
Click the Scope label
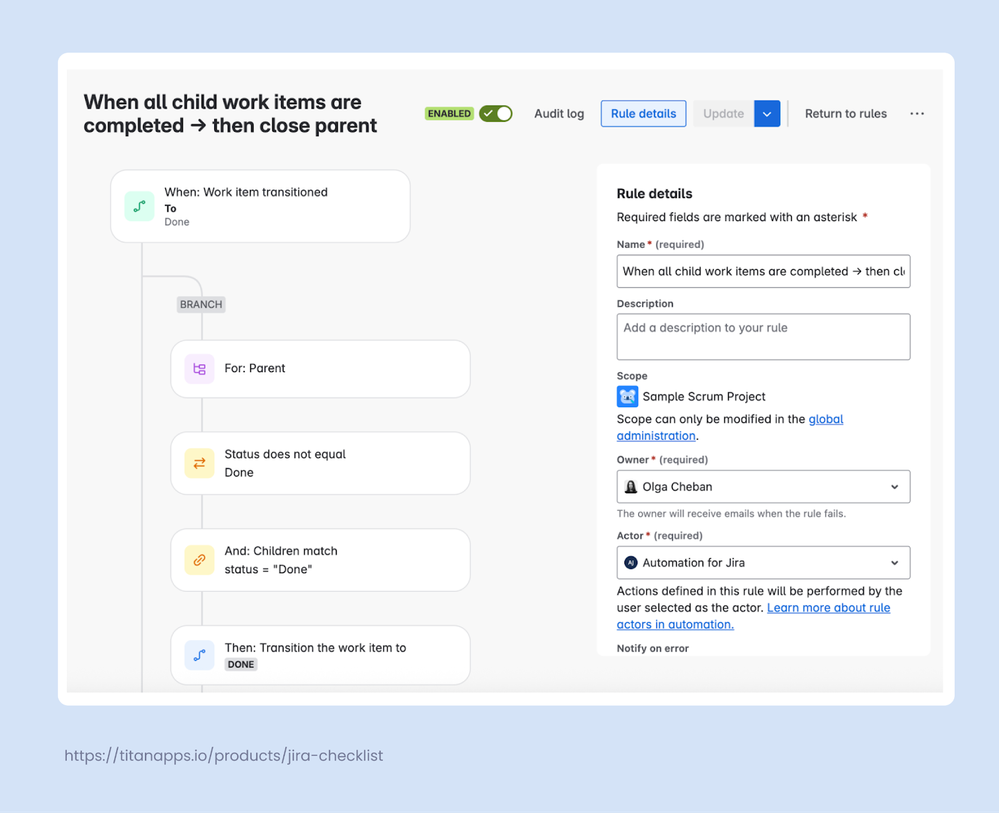tap(632, 376)
